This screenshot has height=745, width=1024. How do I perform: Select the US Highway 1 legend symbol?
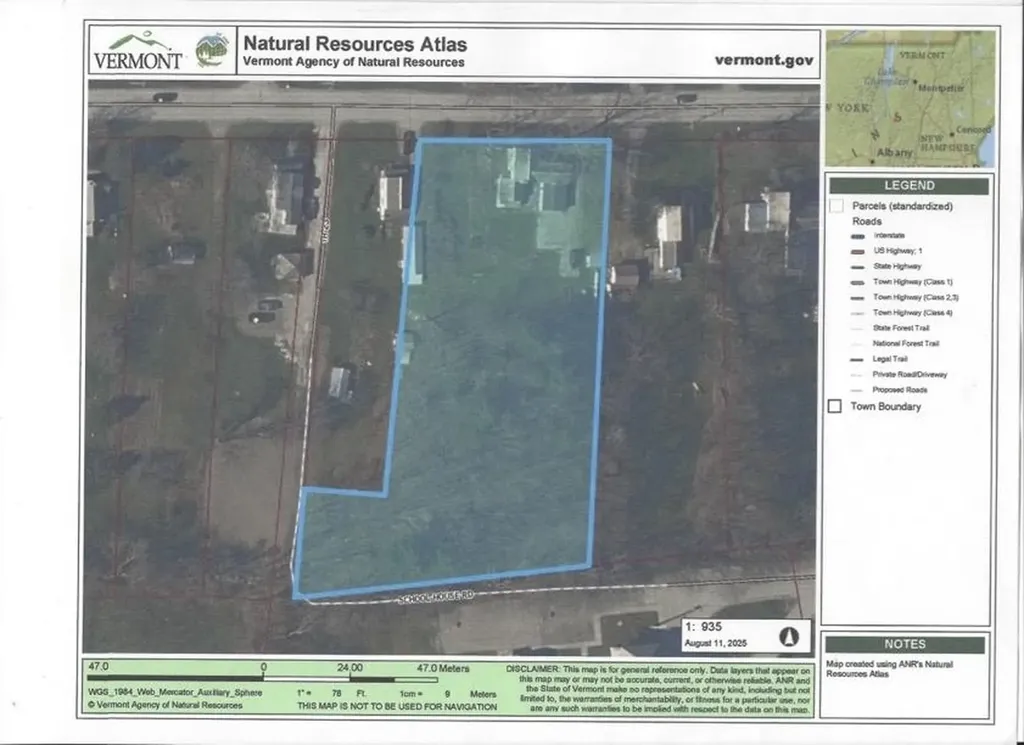click(857, 250)
